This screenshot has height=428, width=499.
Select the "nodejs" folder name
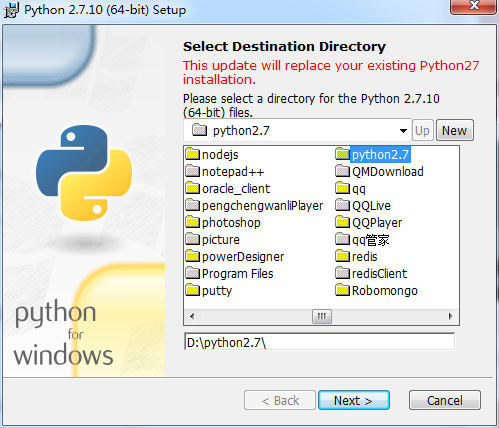click(220, 155)
